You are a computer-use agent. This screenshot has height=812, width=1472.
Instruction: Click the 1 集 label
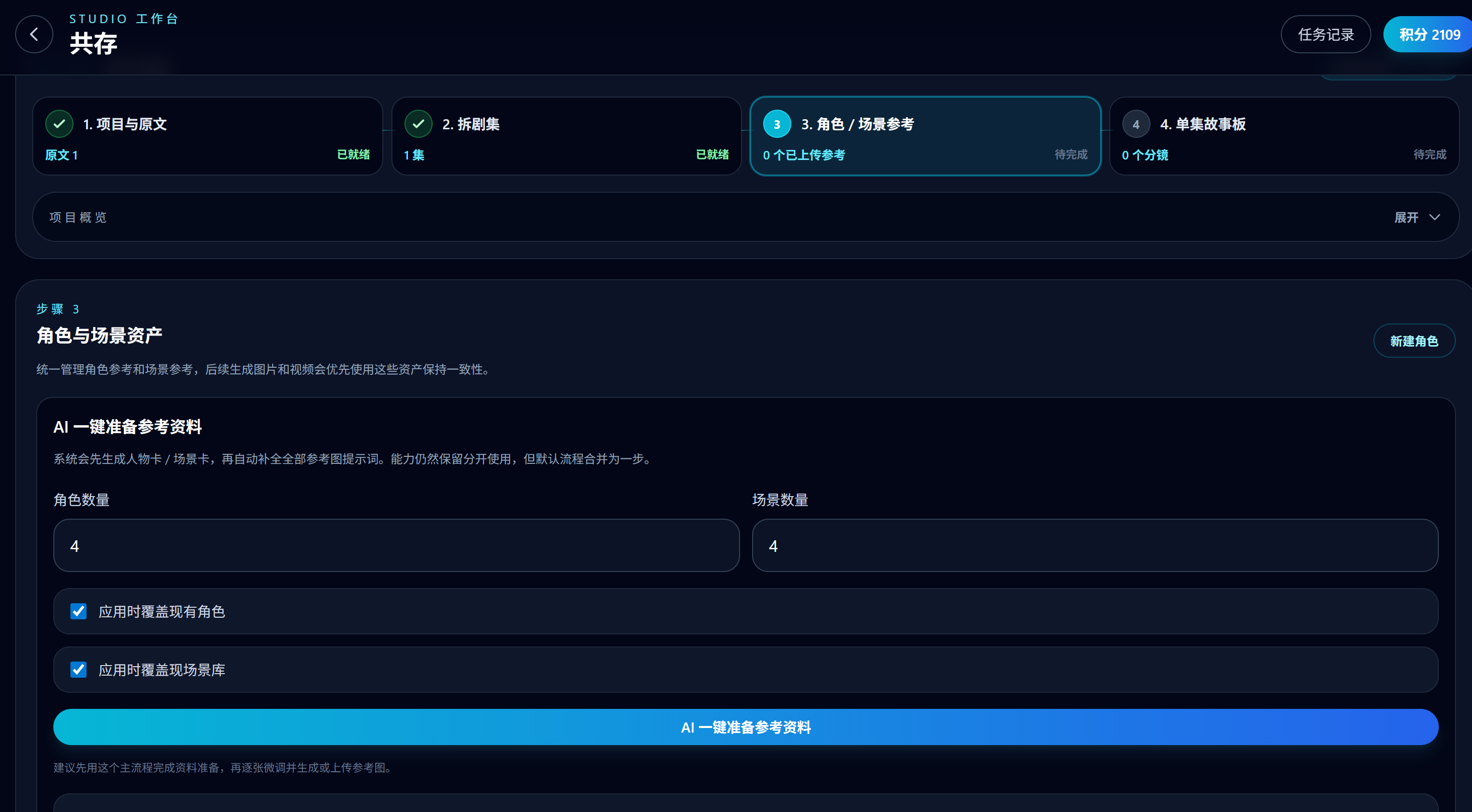click(x=415, y=155)
